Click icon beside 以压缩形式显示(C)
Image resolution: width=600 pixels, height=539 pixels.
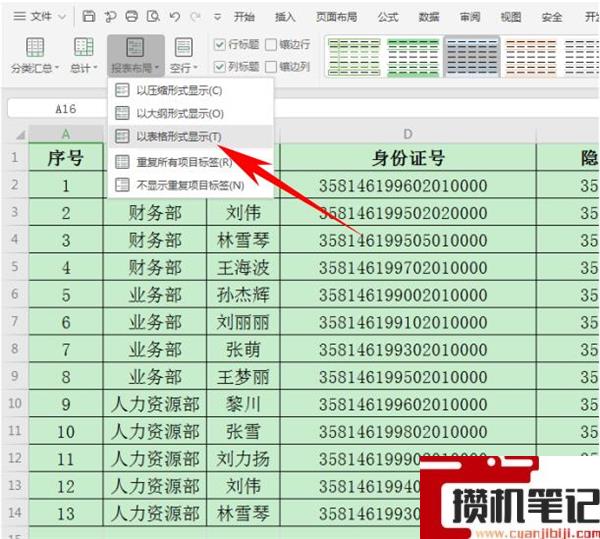[122, 90]
